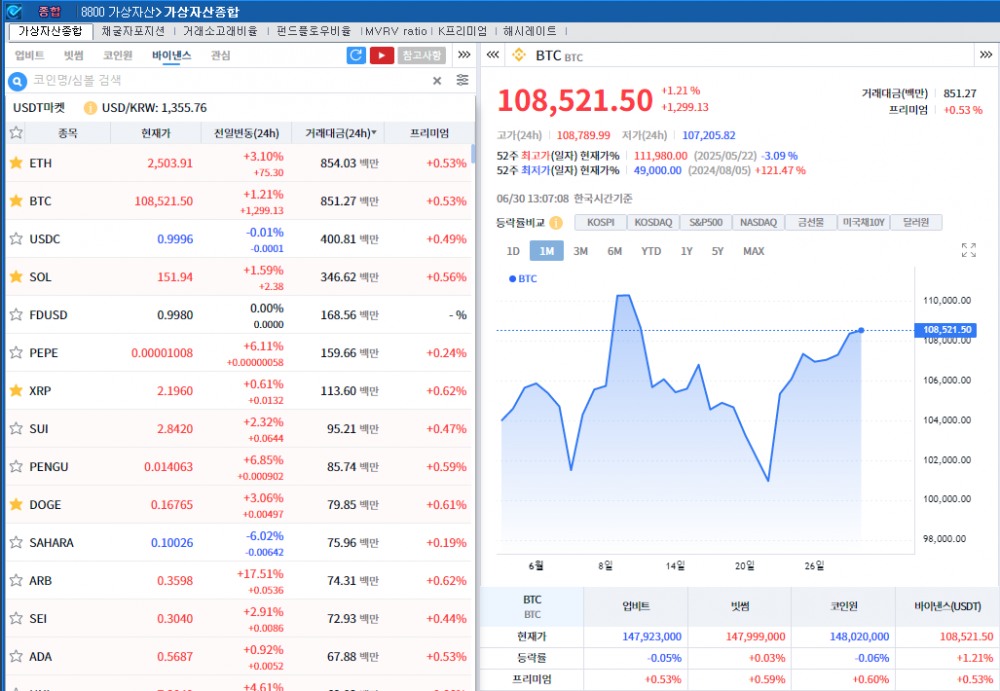Unfavorite DOGE by clicking its filled star

[x=16, y=505]
